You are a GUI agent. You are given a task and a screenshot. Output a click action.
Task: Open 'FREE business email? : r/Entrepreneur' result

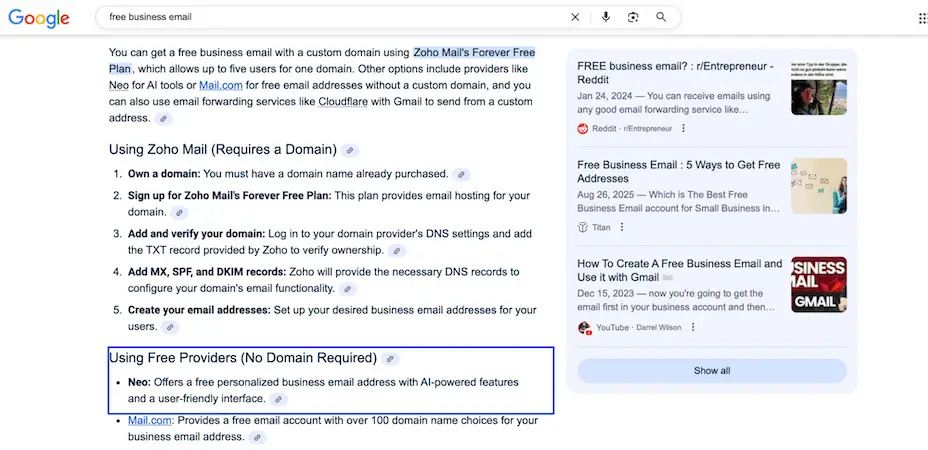[676, 73]
